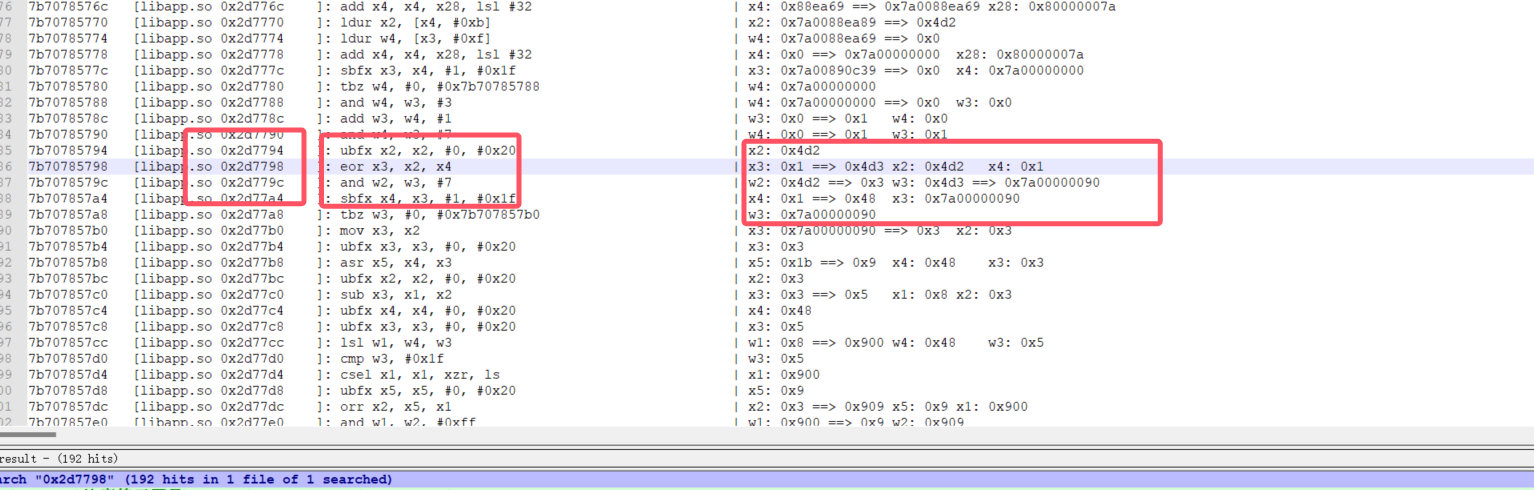Image resolution: width=1534 pixels, height=490 pixels.
Task: Click instruction 'asr x5, x4, x3'
Action: 396,262
